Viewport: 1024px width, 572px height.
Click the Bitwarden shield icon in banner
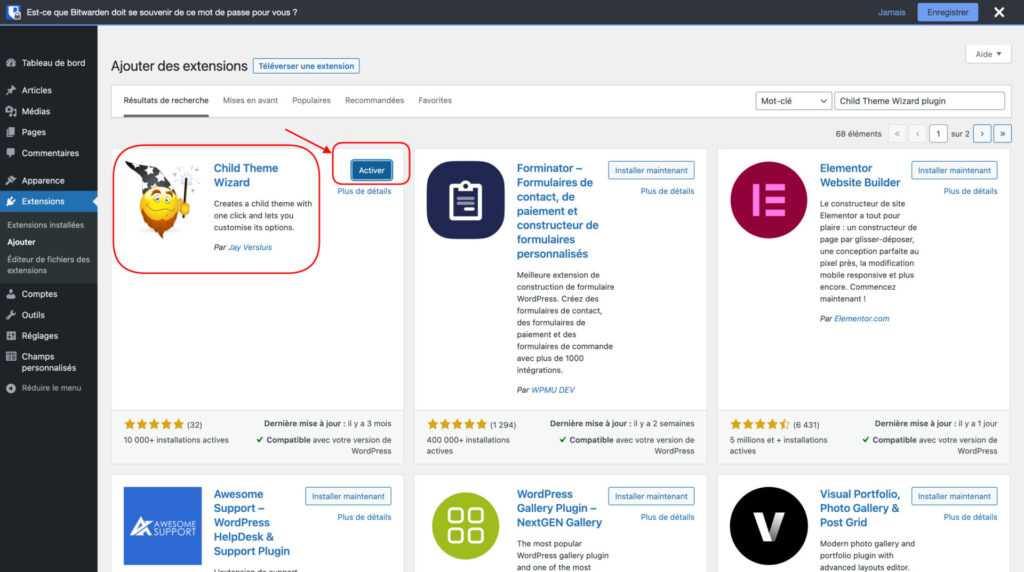(x=14, y=12)
